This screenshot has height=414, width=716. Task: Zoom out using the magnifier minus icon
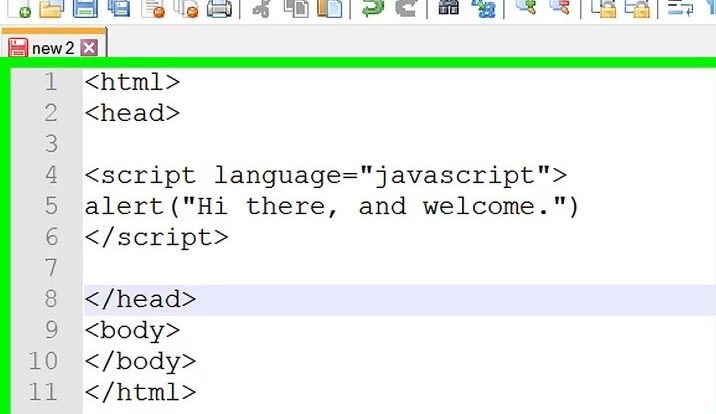560,7
